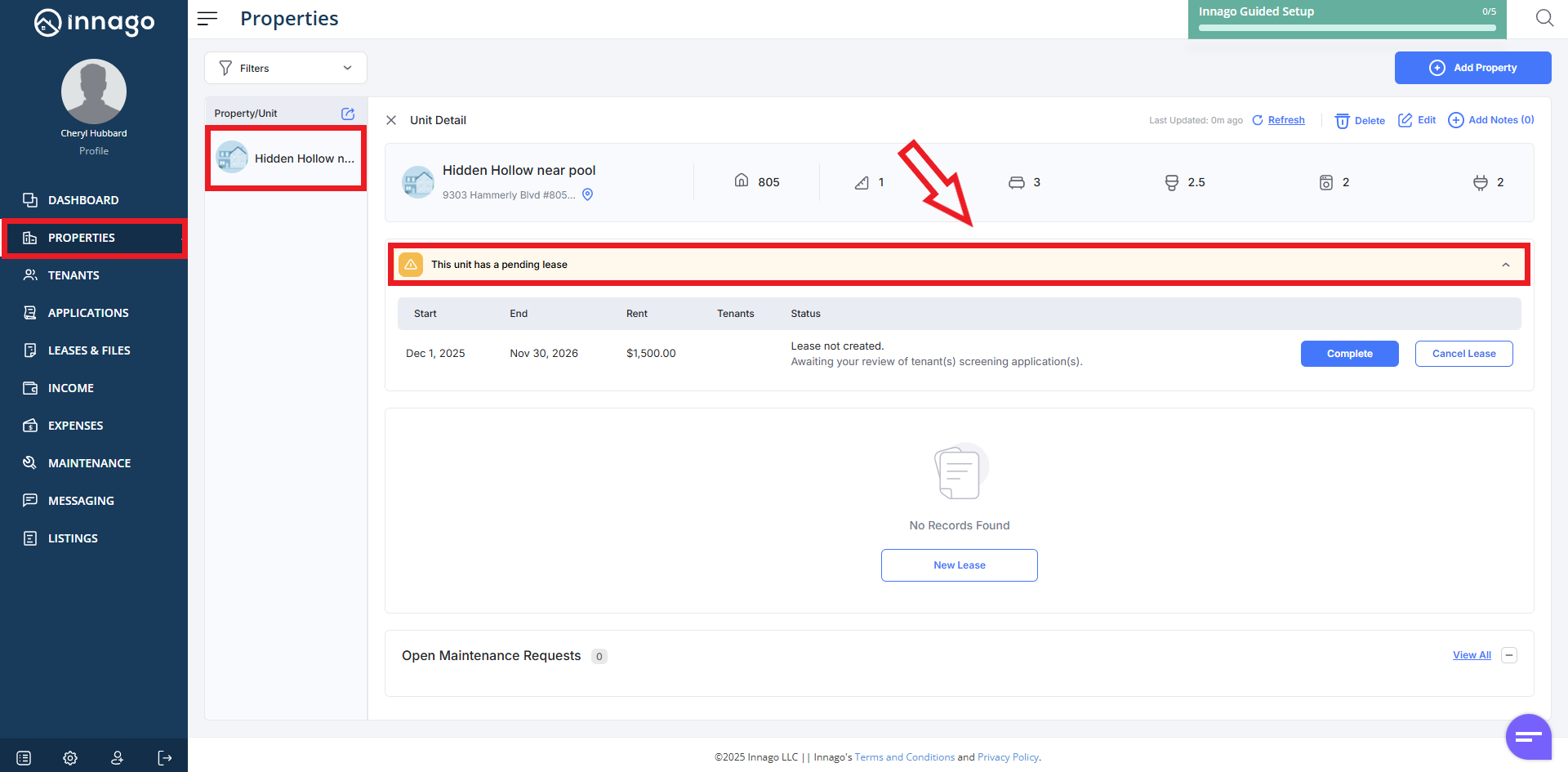
Task: Go to Leases & Files section
Action: coord(88,350)
